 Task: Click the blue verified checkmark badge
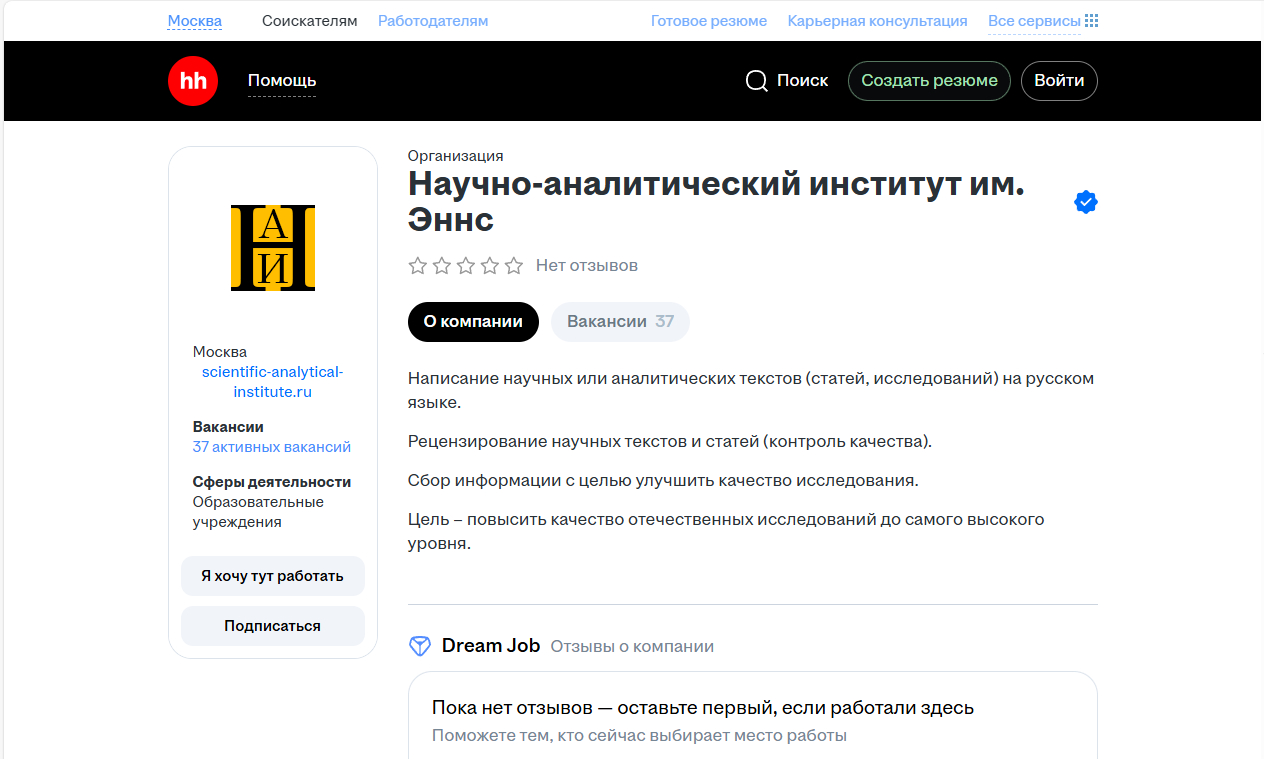click(x=1085, y=202)
